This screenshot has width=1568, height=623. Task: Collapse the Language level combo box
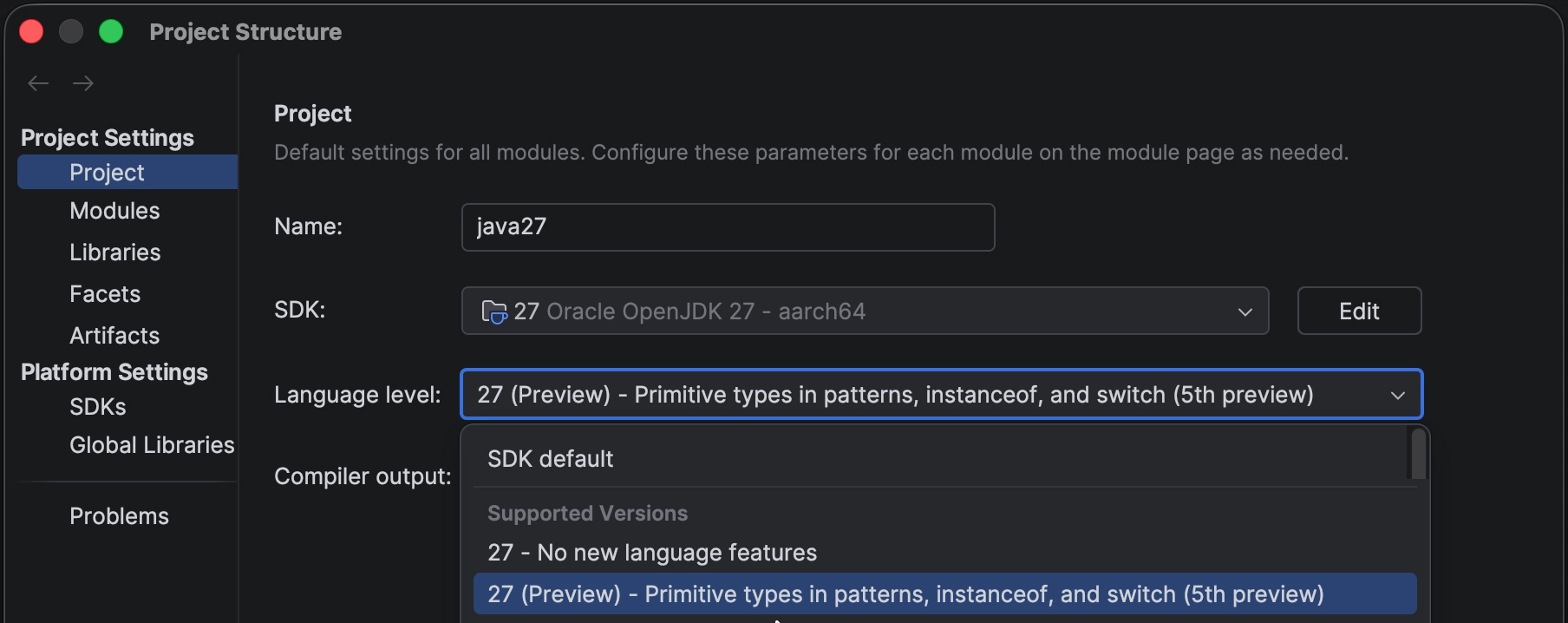(x=941, y=395)
